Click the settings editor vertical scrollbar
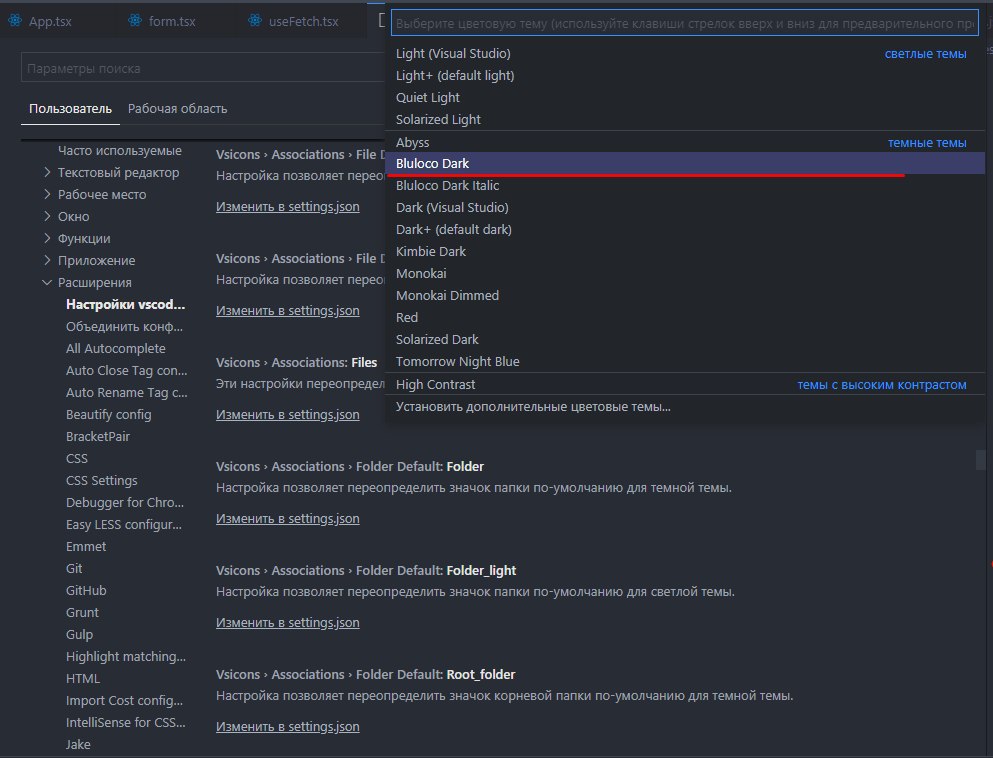Screen dimensions: 993x758 [980, 459]
